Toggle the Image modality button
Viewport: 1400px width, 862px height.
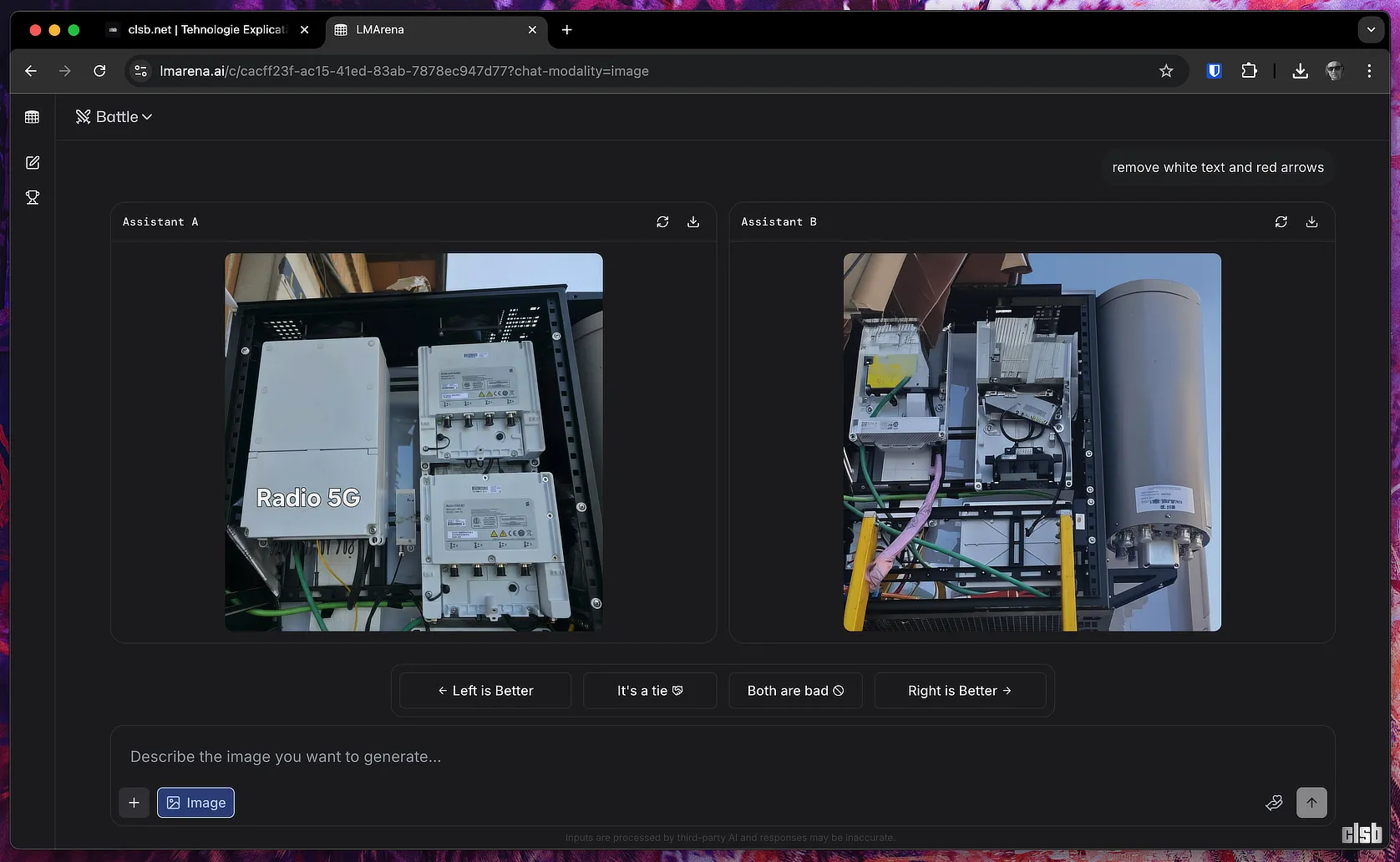click(x=195, y=803)
